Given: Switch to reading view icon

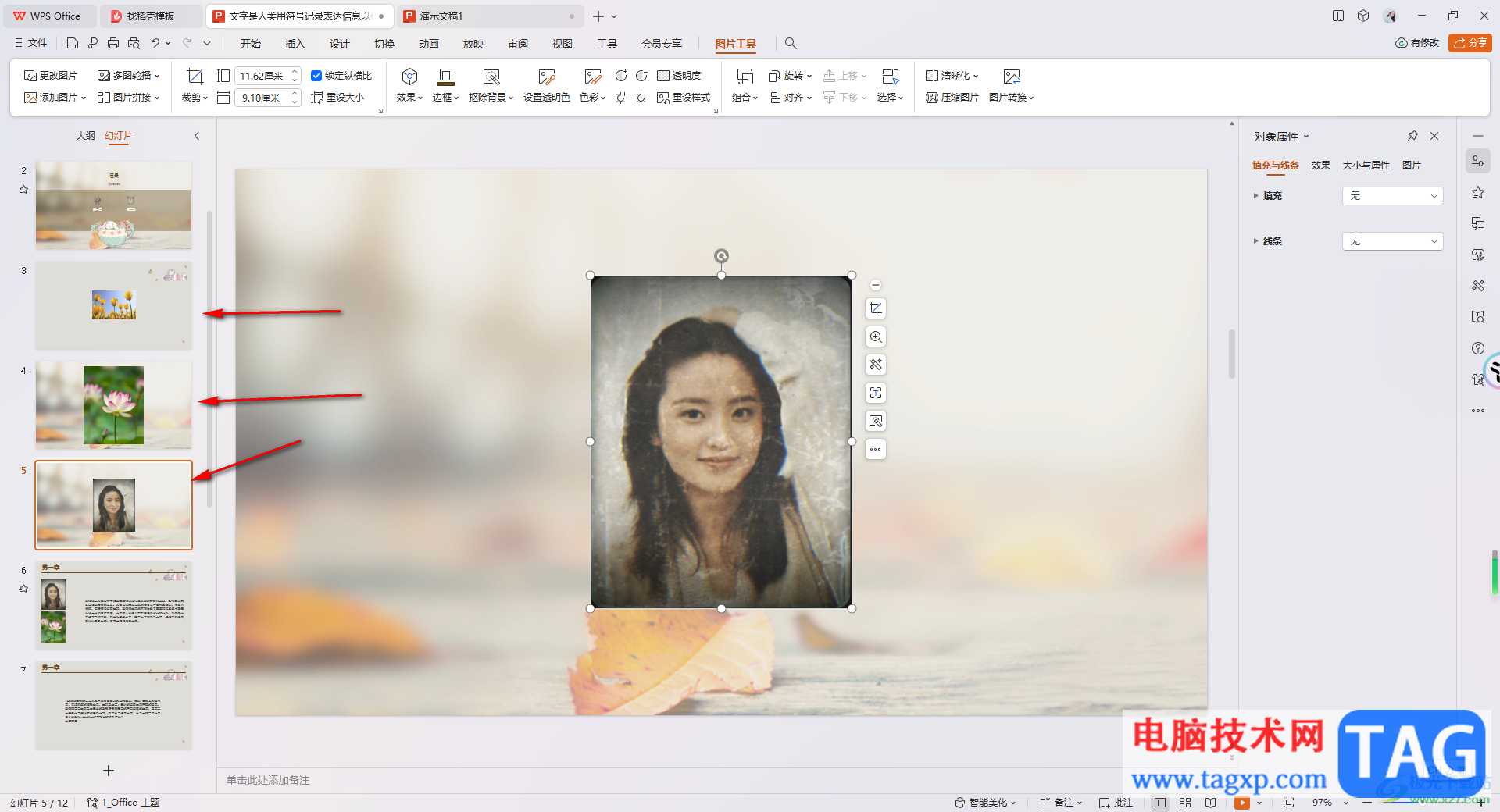Looking at the screenshot, I should (1210, 803).
